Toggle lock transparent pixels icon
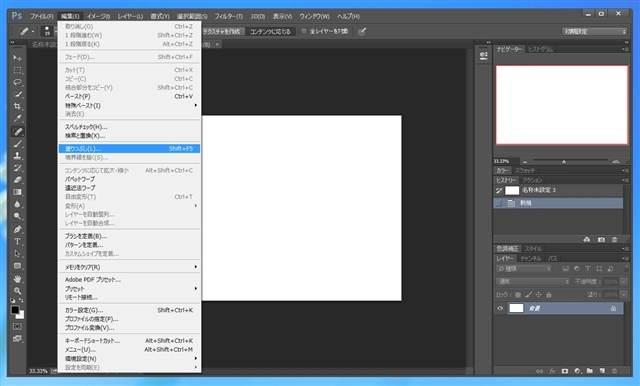This screenshot has width=640, height=386. point(518,295)
